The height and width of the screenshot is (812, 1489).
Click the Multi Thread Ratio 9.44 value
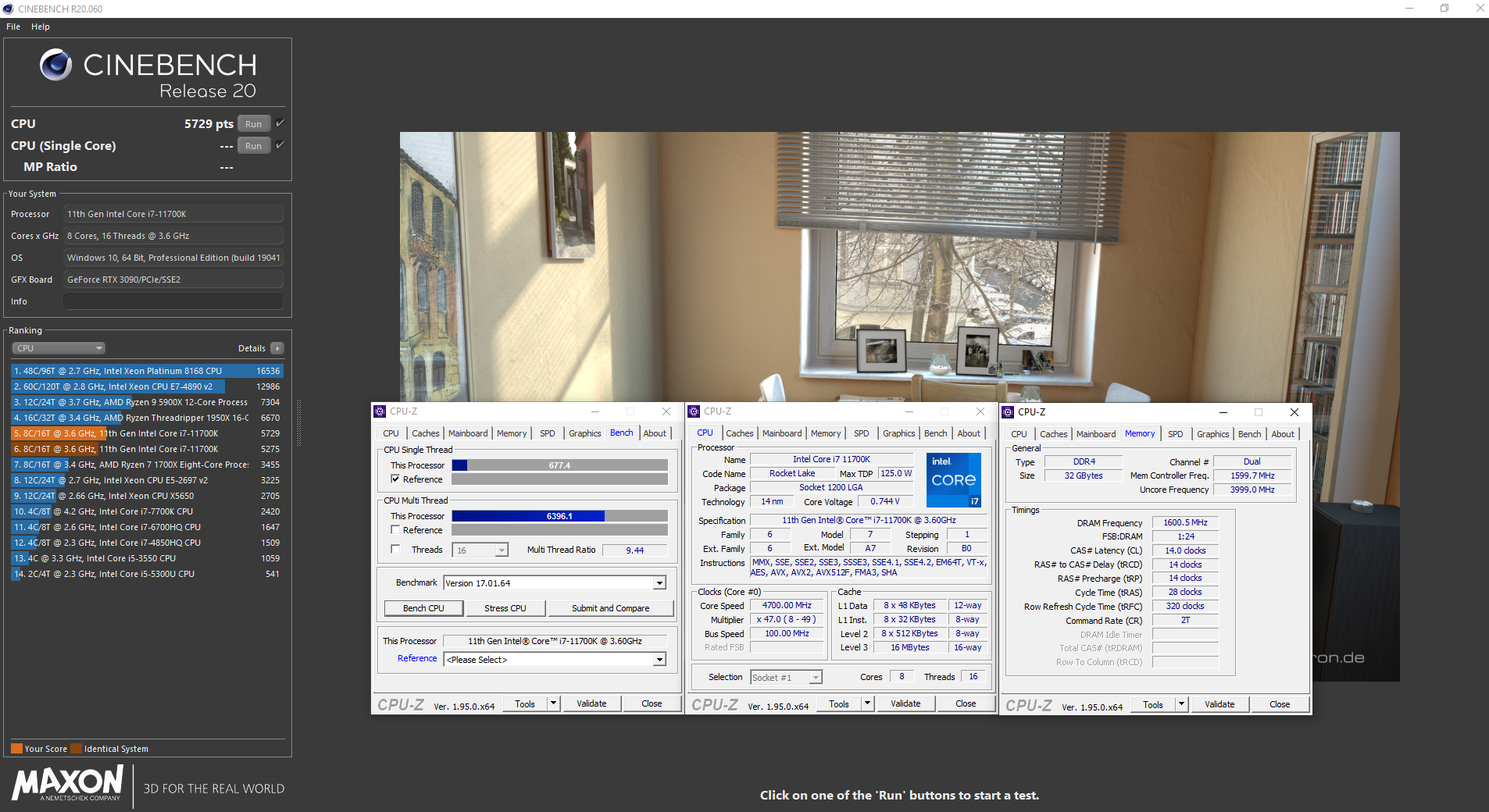(635, 550)
